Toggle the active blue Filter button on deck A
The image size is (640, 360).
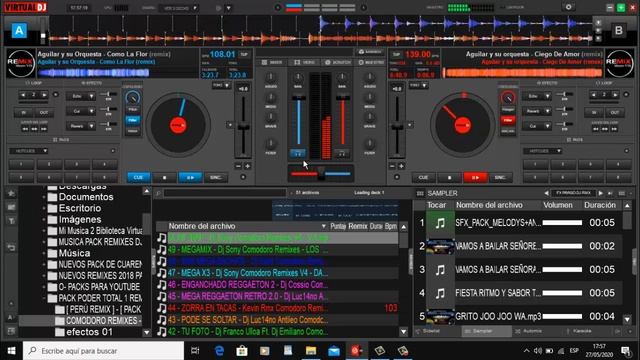point(133,120)
